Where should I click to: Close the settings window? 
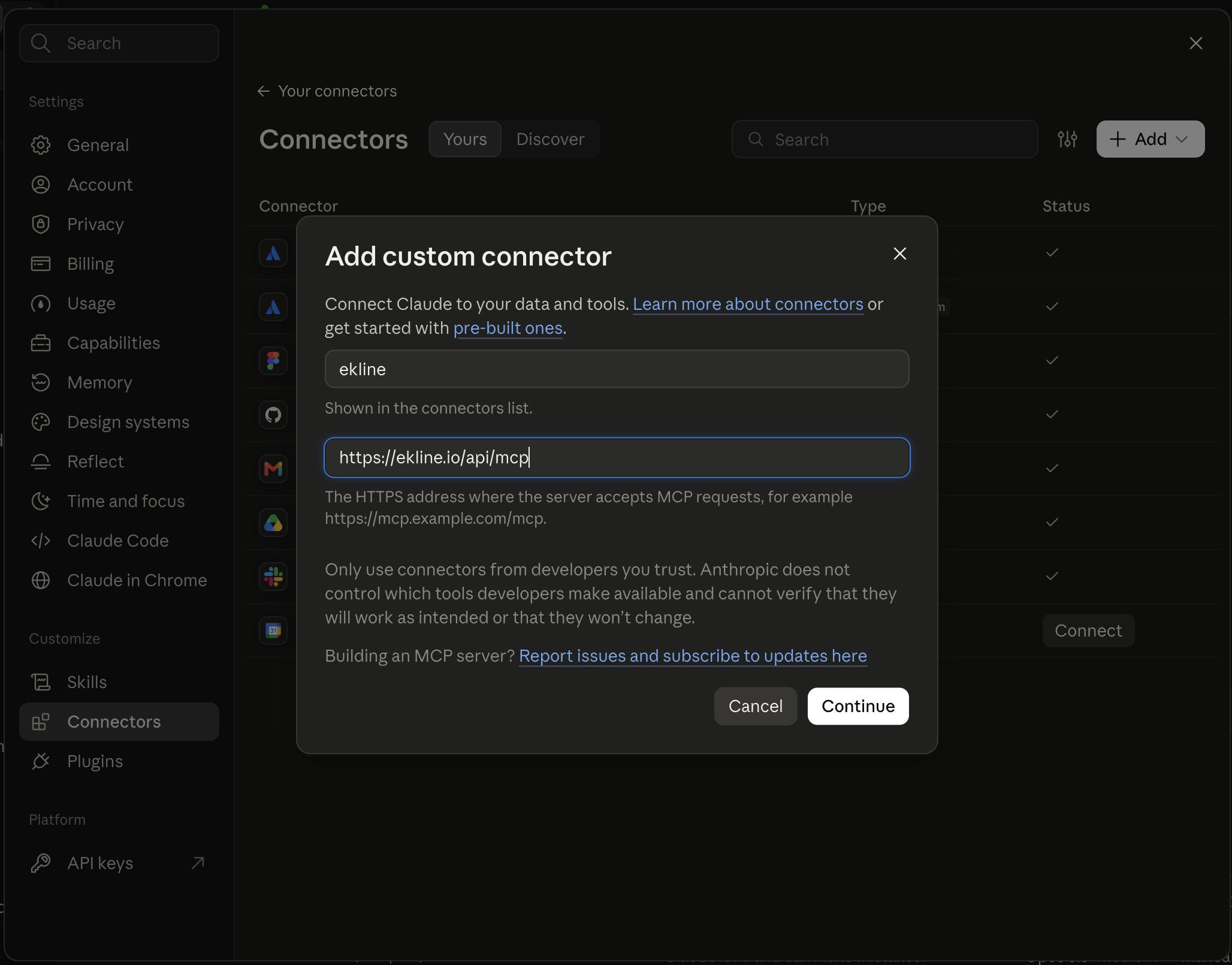(1195, 43)
